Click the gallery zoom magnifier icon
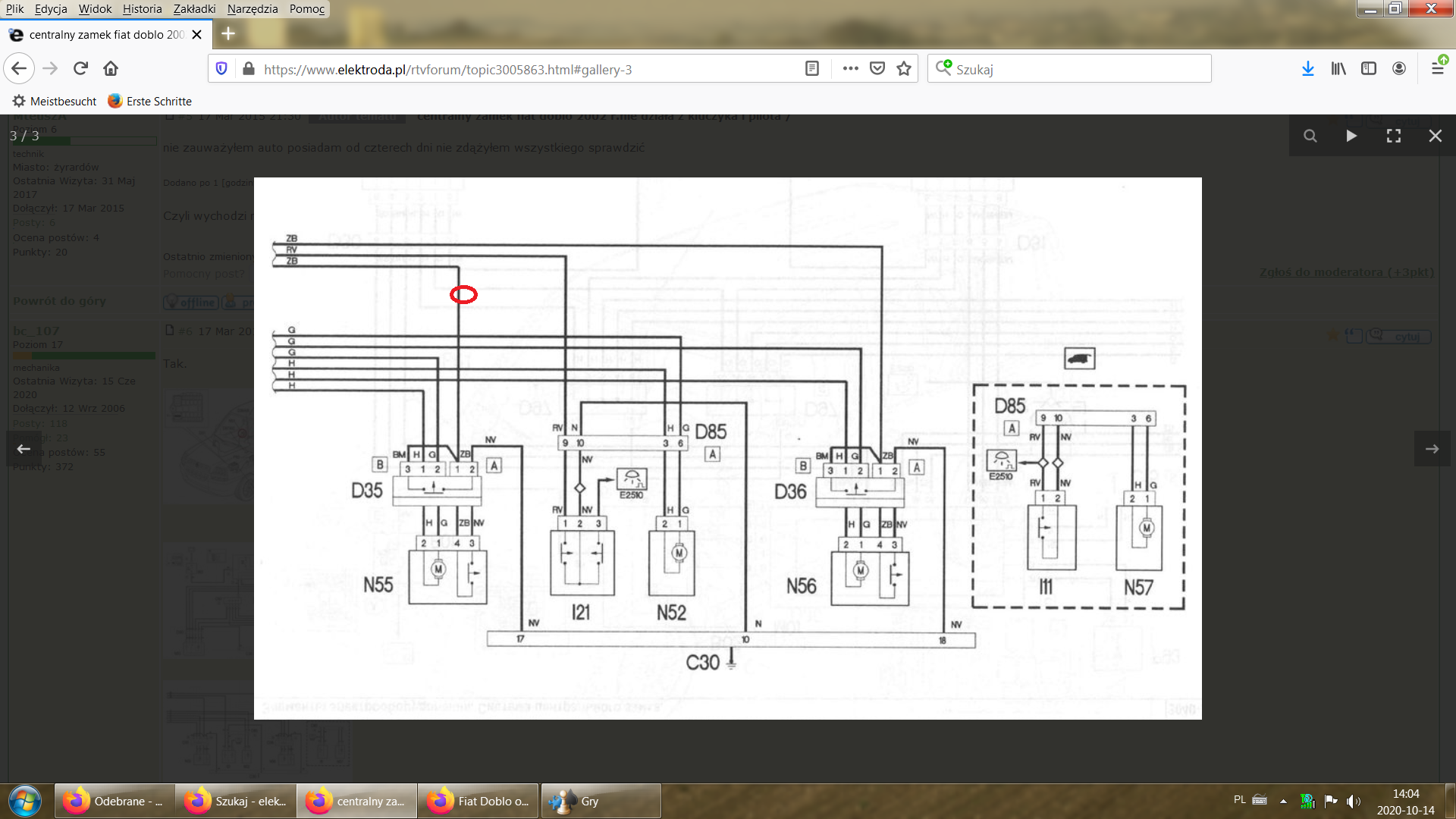The height and width of the screenshot is (819, 1456). [x=1310, y=136]
